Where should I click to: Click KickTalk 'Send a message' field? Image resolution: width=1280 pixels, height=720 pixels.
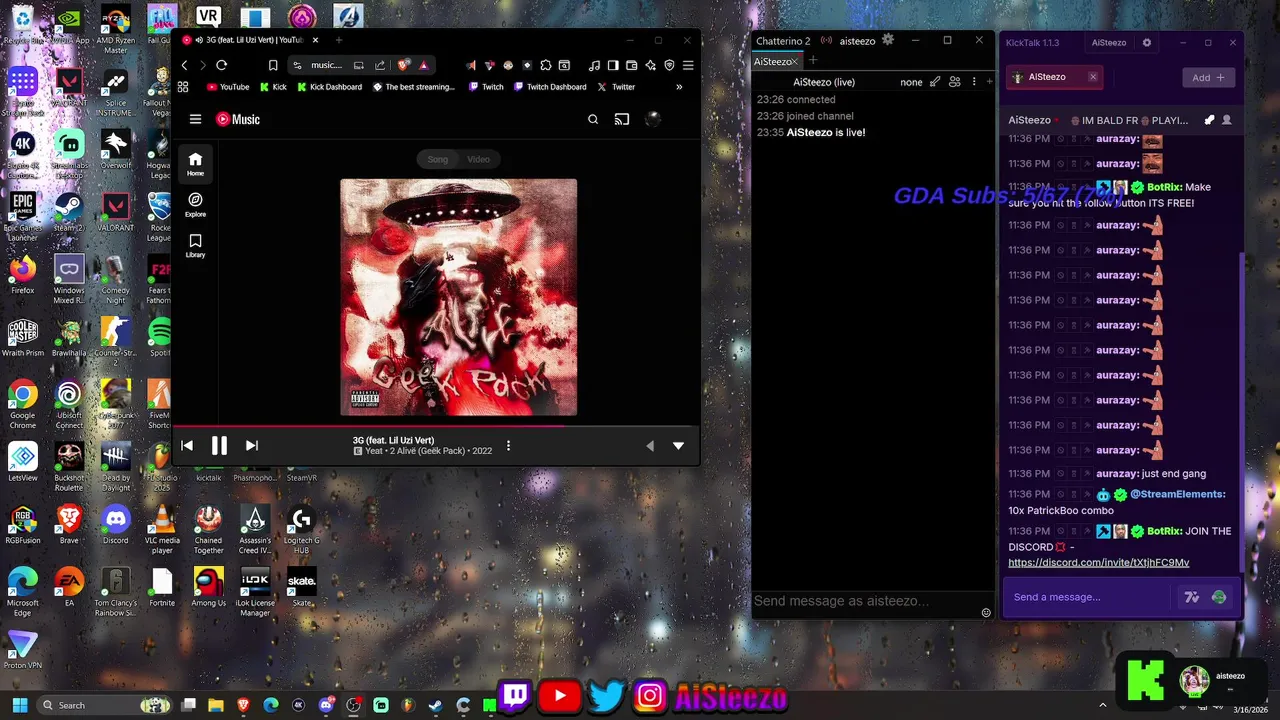(x=1089, y=597)
